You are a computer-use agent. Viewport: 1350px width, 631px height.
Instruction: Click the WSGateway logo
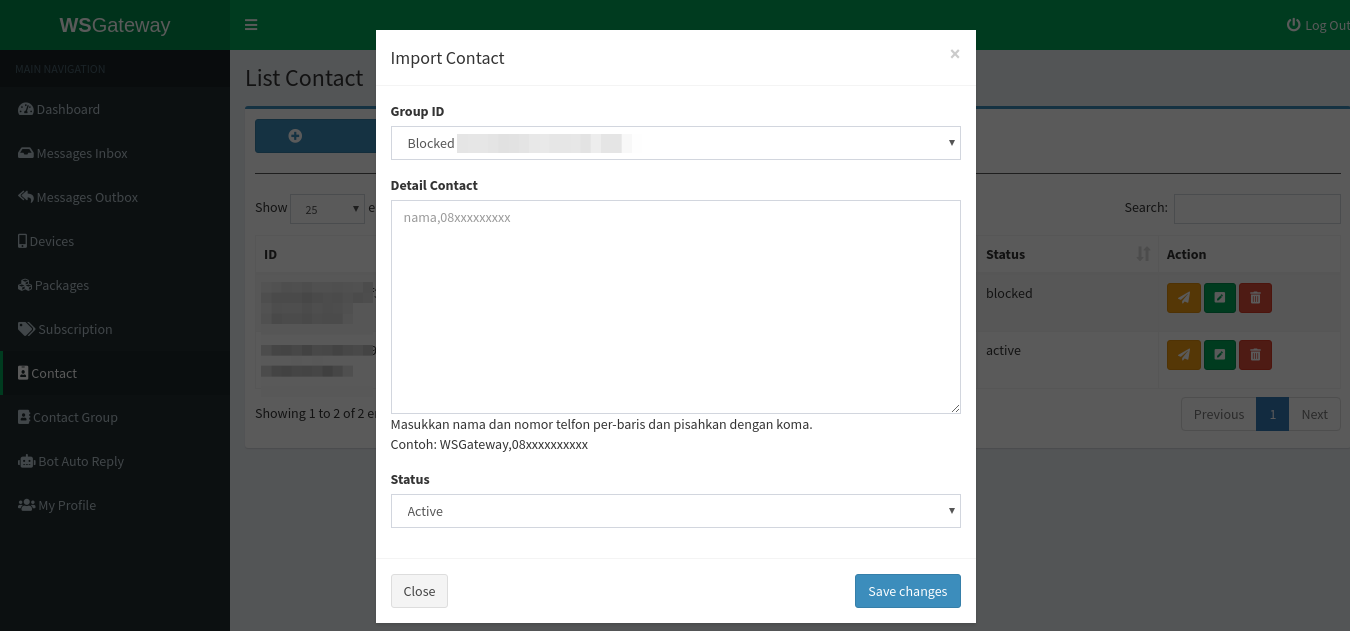pyautogui.click(x=115, y=25)
